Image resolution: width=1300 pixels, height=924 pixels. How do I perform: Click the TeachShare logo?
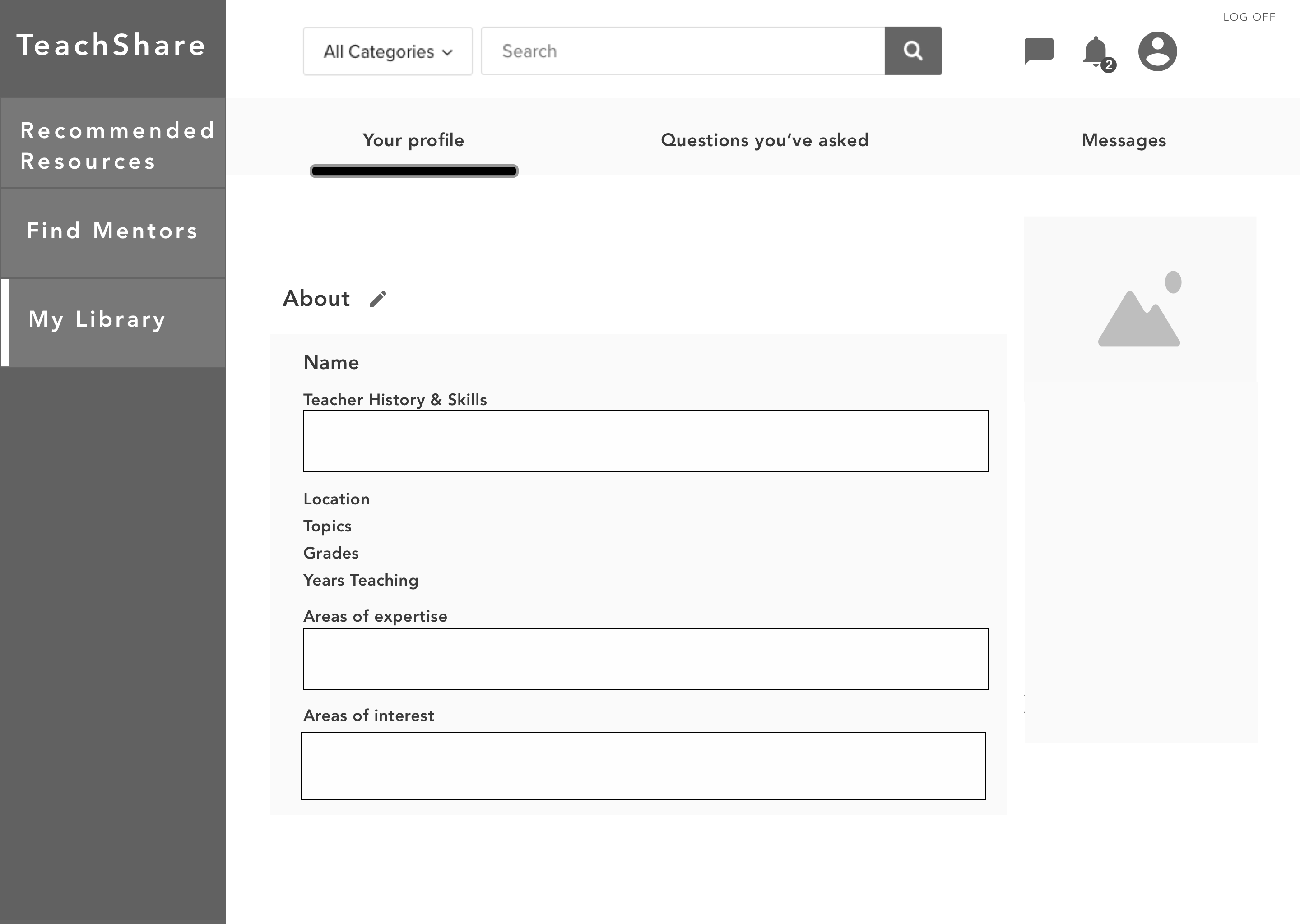[x=111, y=45]
